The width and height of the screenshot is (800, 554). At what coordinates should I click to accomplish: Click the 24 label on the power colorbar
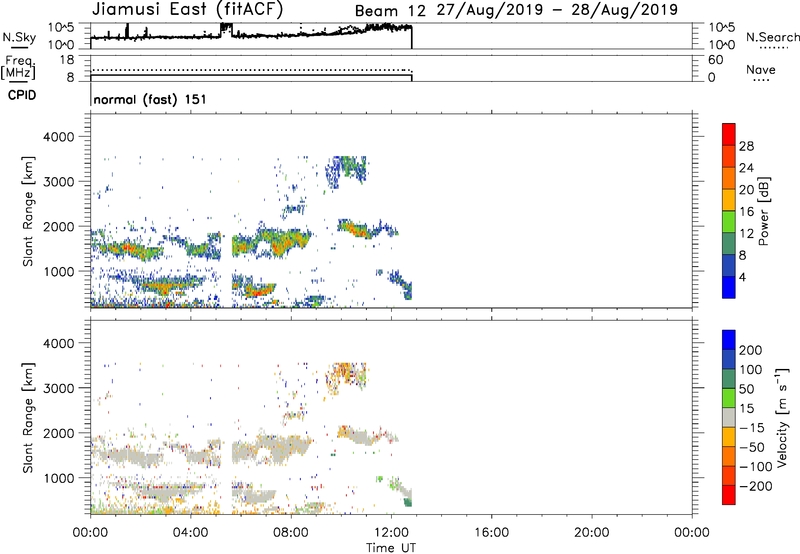[746, 168]
